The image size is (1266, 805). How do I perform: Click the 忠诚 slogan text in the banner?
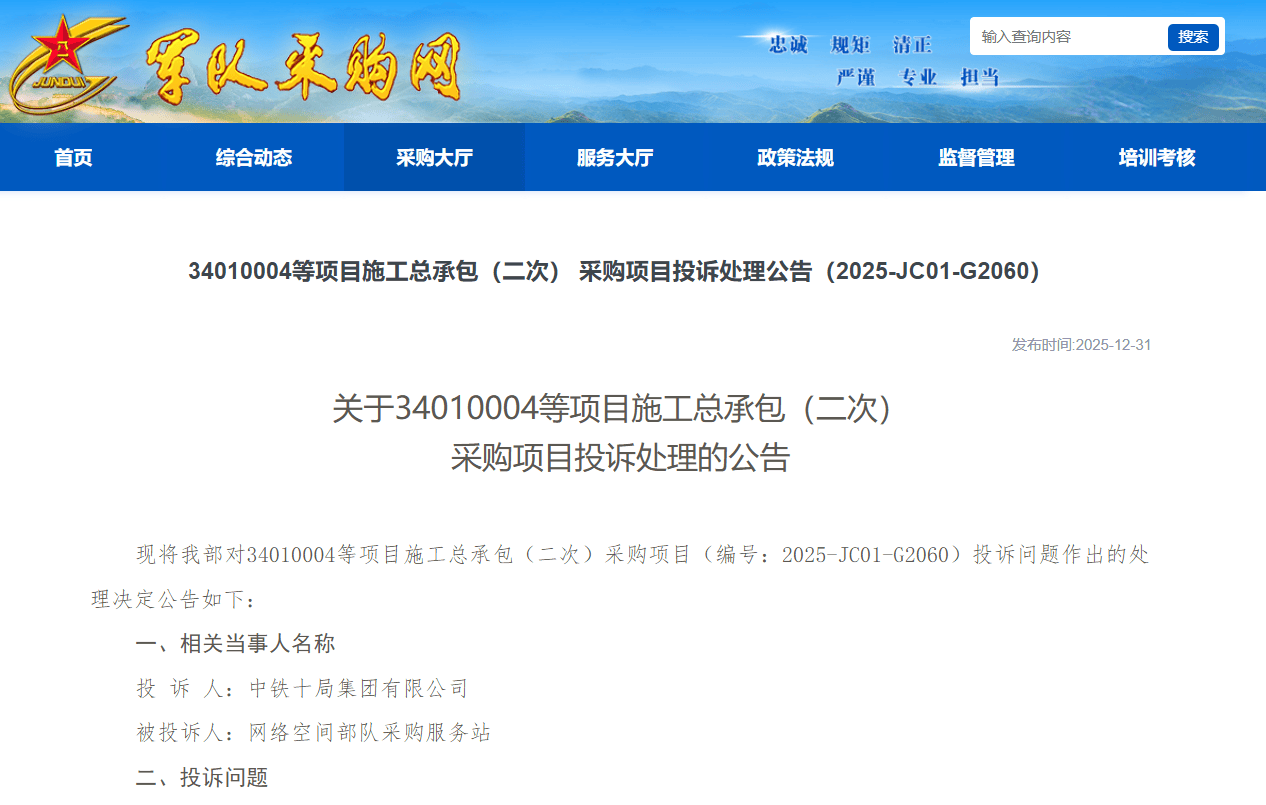(788, 45)
